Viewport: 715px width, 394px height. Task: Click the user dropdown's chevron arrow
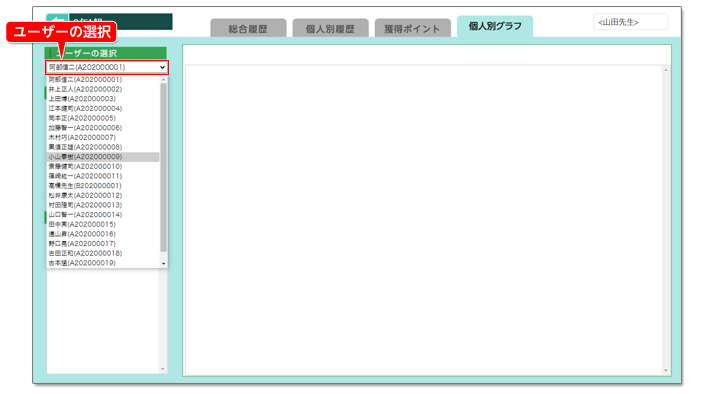point(162,67)
